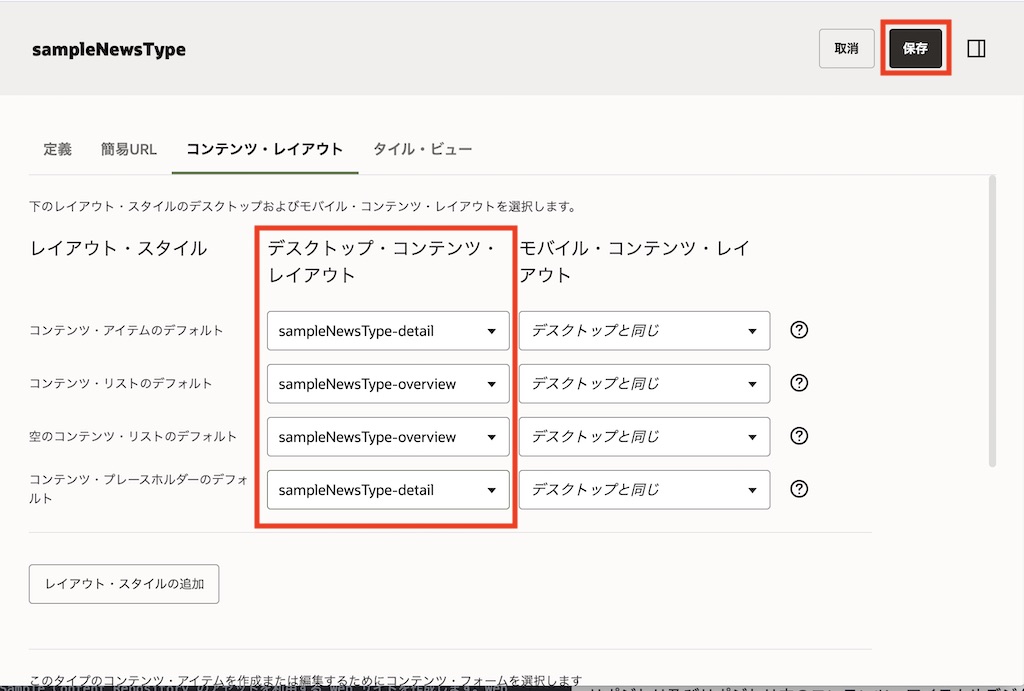Screen dimensions: 1024x691
Task: Open mobile layout dropdown for コンテンツ・プレースホルダーのデフォルト
Action: [644, 490]
